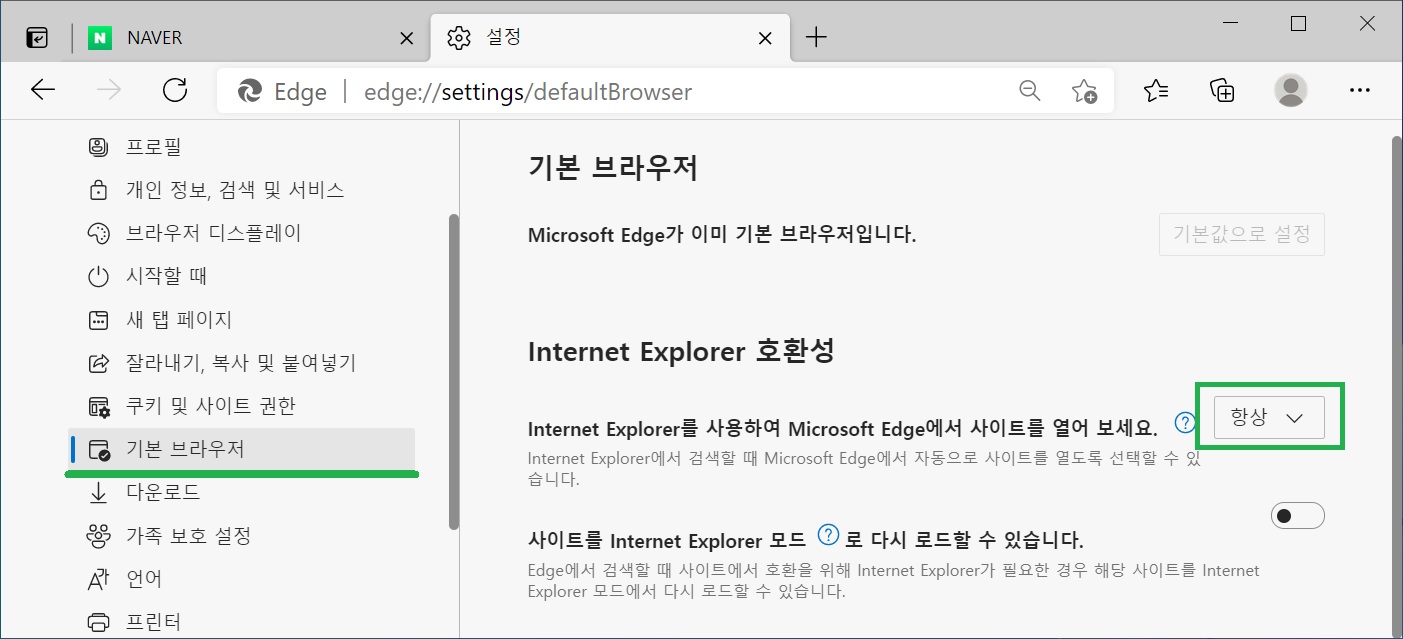
Task: Click the Edge logo in address bar
Action: point(249,92)
